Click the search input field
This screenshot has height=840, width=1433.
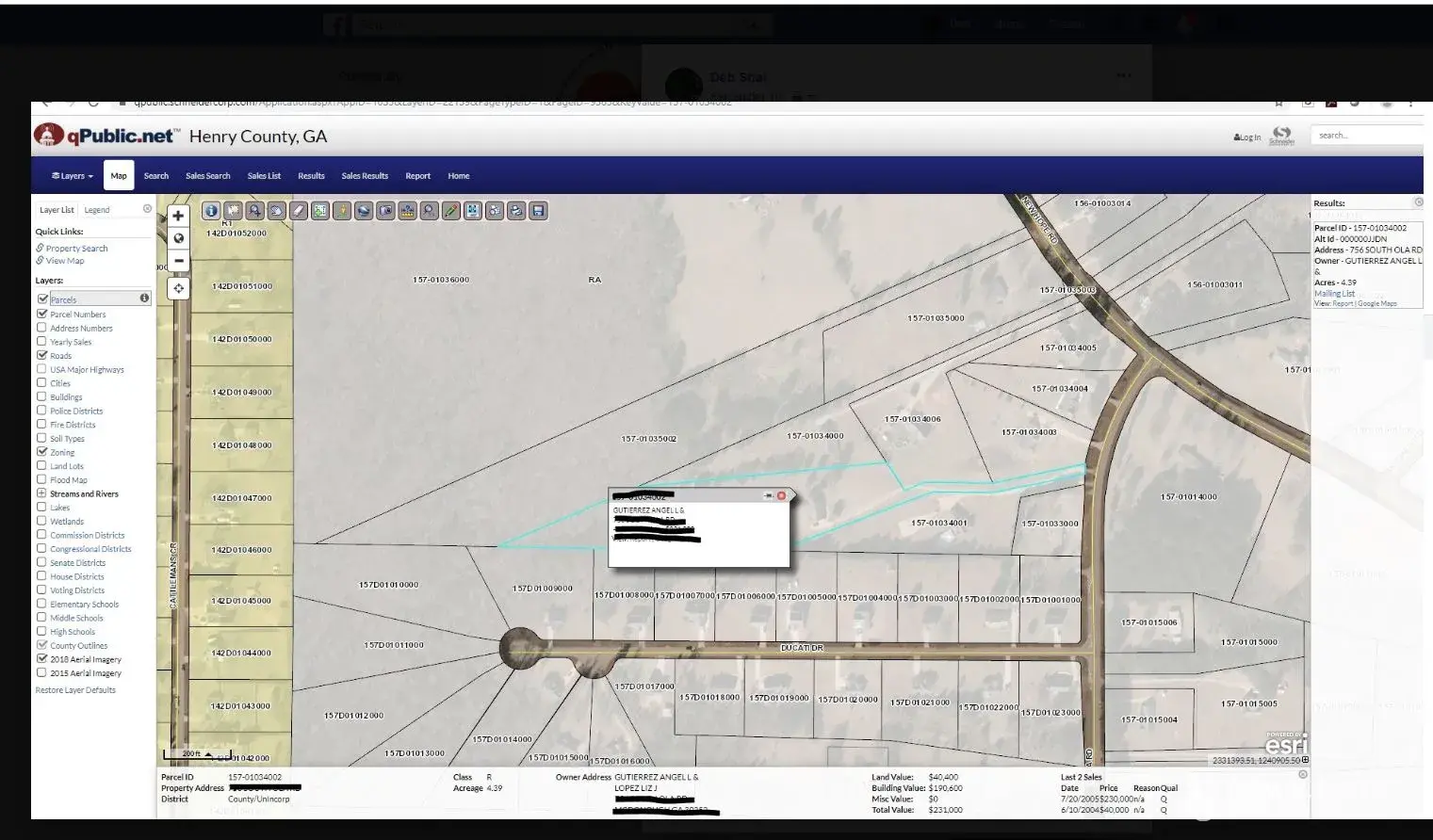(1366, 136)
